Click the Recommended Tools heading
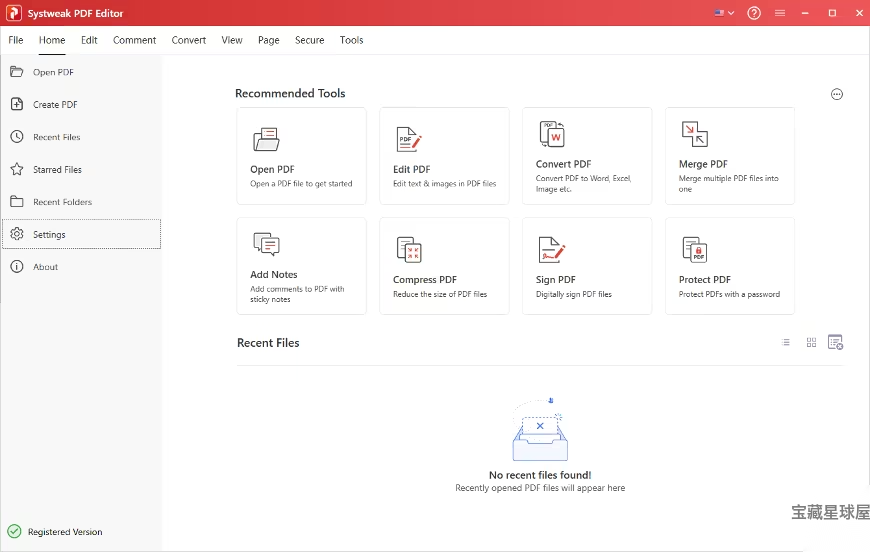 click(x=290, y=93)
